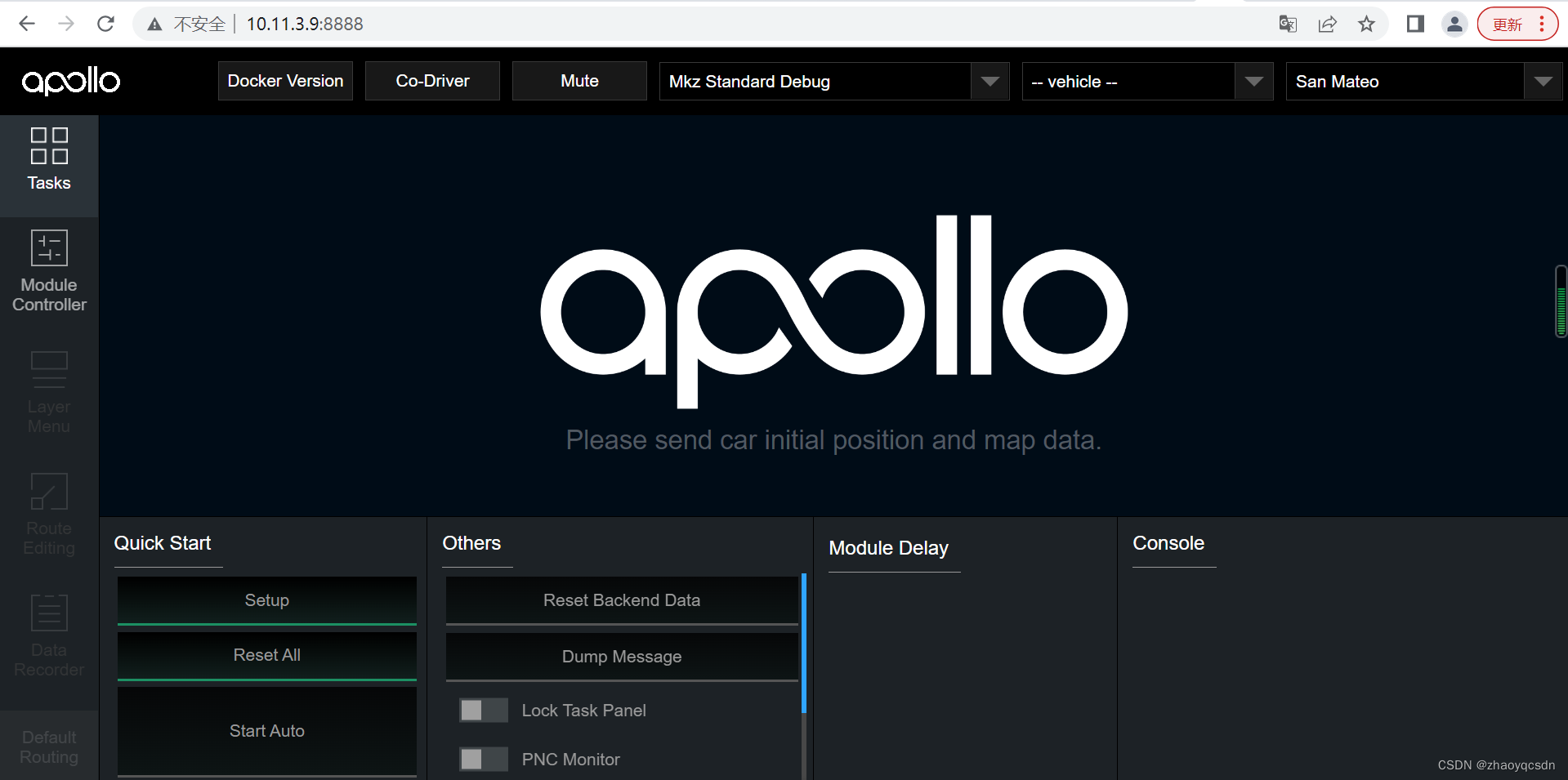The height and width of the screenshot is (780, 1568).
Task: Click the Others panel scrollbar
Action: tap(804, 643)
